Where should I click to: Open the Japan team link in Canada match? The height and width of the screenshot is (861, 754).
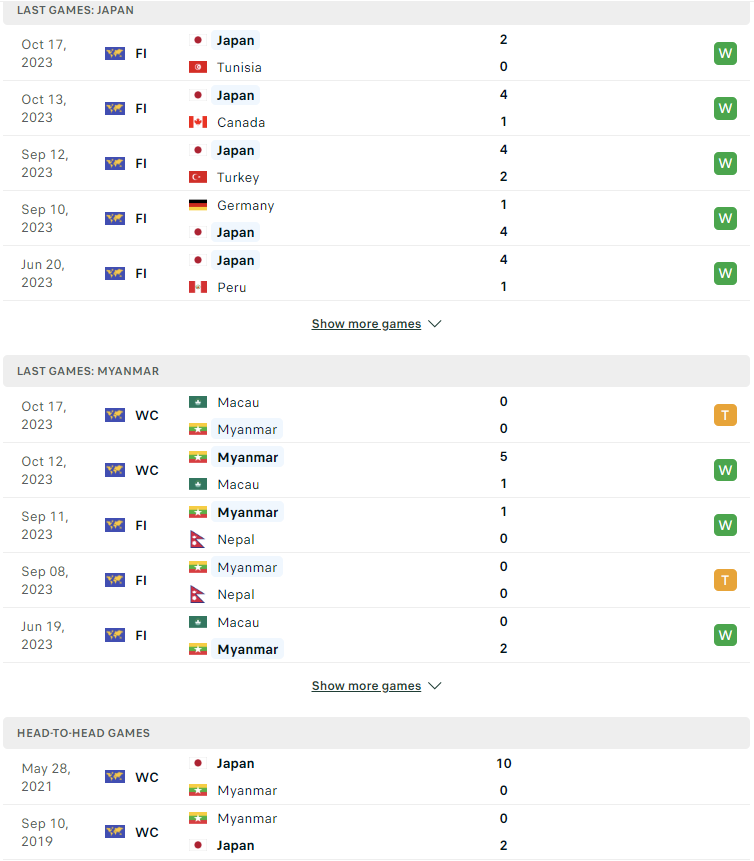click(235, 96)
